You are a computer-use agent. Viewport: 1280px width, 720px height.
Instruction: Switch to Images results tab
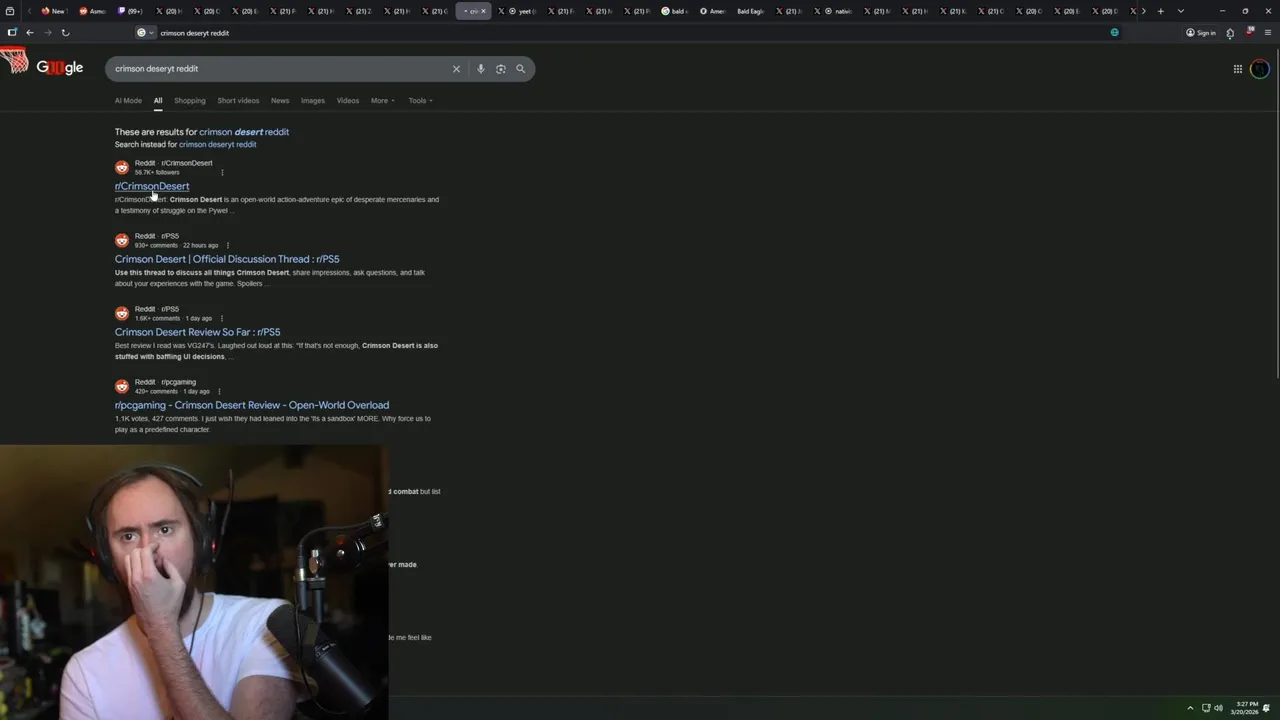point(313,100)
